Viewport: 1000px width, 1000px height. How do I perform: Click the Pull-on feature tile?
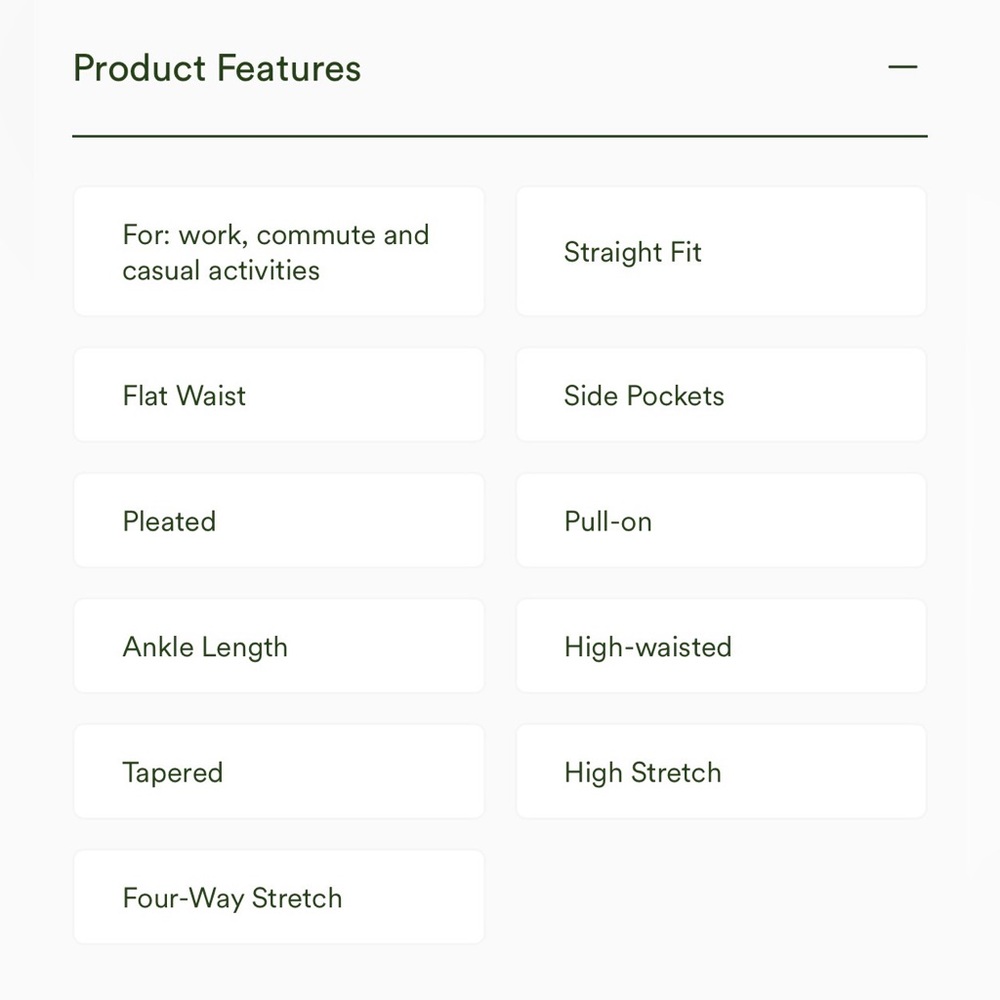pyautogui.click(x=721, y=521)
